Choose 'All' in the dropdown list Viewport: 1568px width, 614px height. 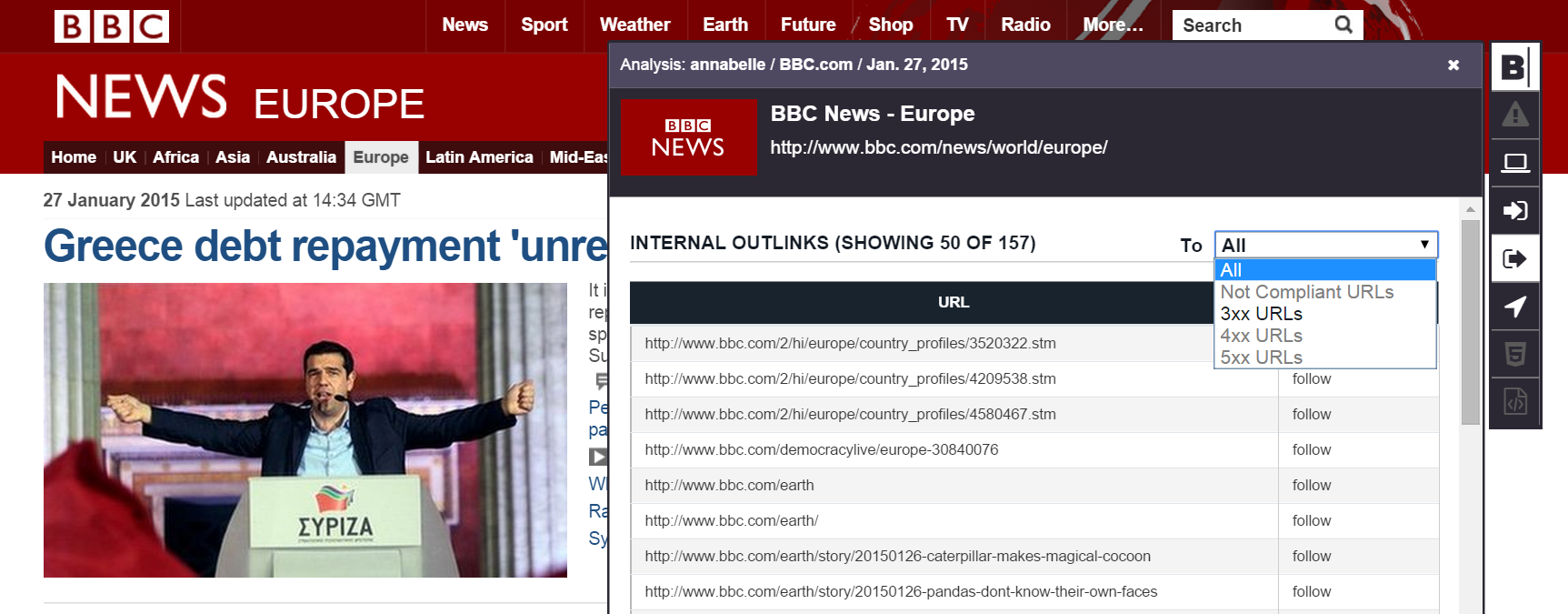coord(1324,270)
